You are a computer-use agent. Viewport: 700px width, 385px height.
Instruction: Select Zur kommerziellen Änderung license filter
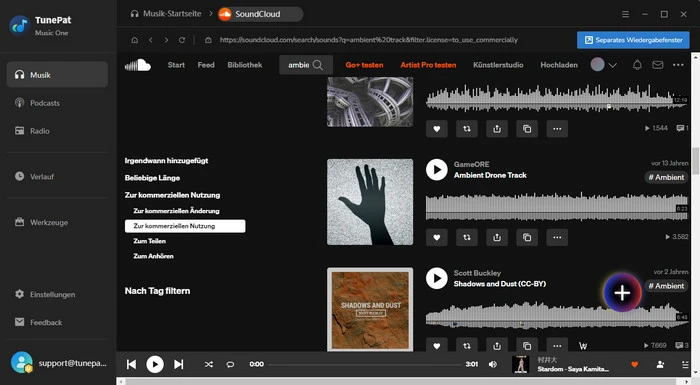coord(176,211)
